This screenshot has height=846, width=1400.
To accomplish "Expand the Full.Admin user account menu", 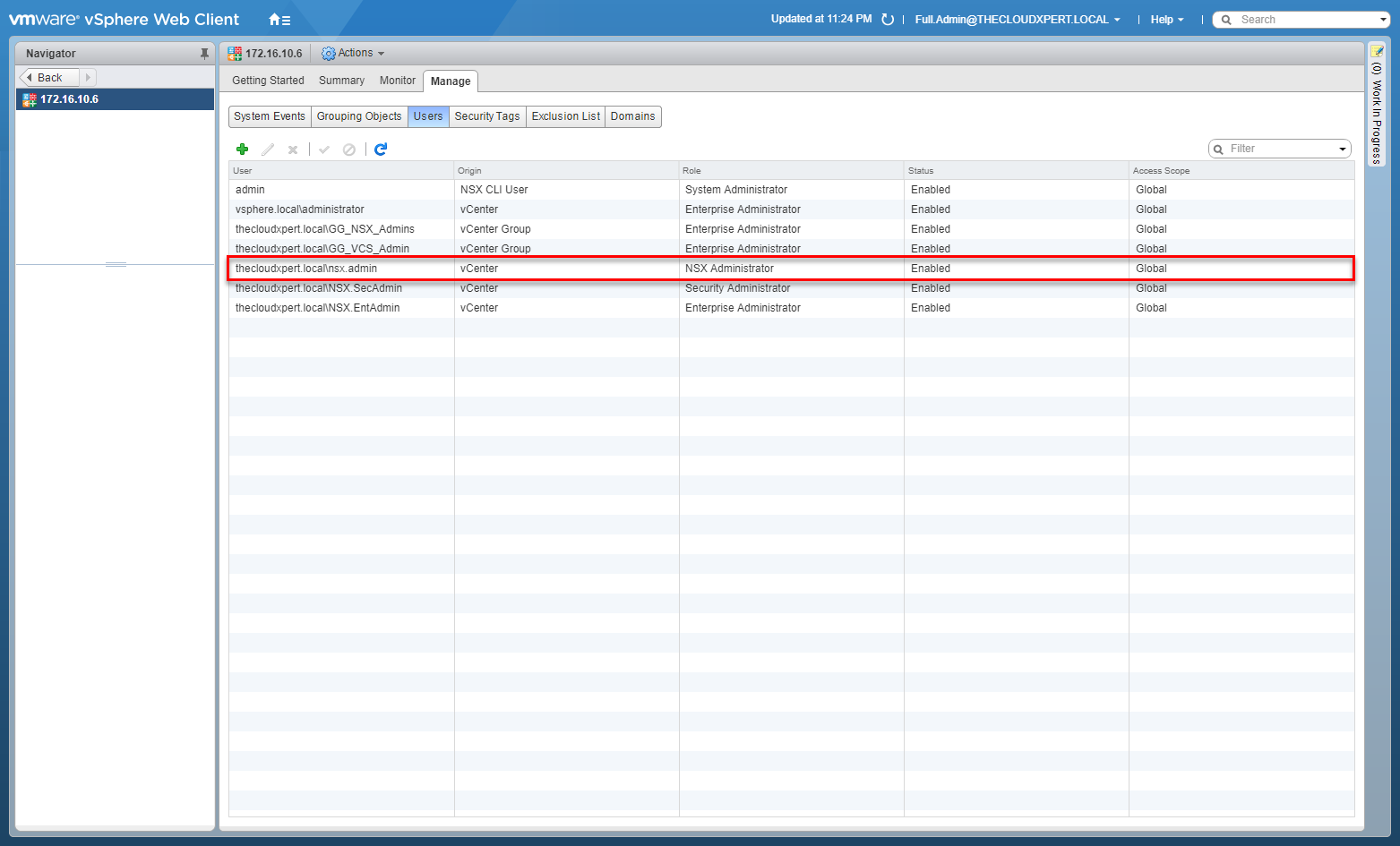I will pyautogui.click(x=1017, y=20).
